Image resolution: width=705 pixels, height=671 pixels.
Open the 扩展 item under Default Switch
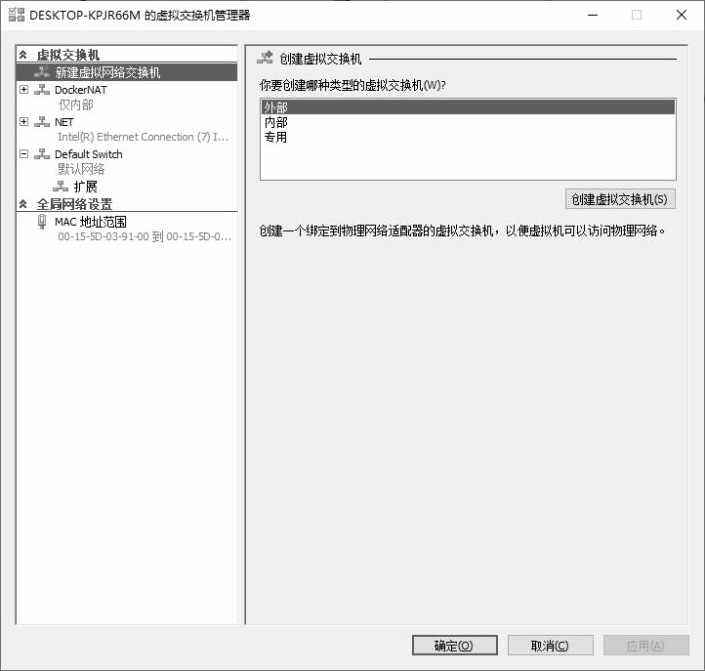click(x=85, y=187)
